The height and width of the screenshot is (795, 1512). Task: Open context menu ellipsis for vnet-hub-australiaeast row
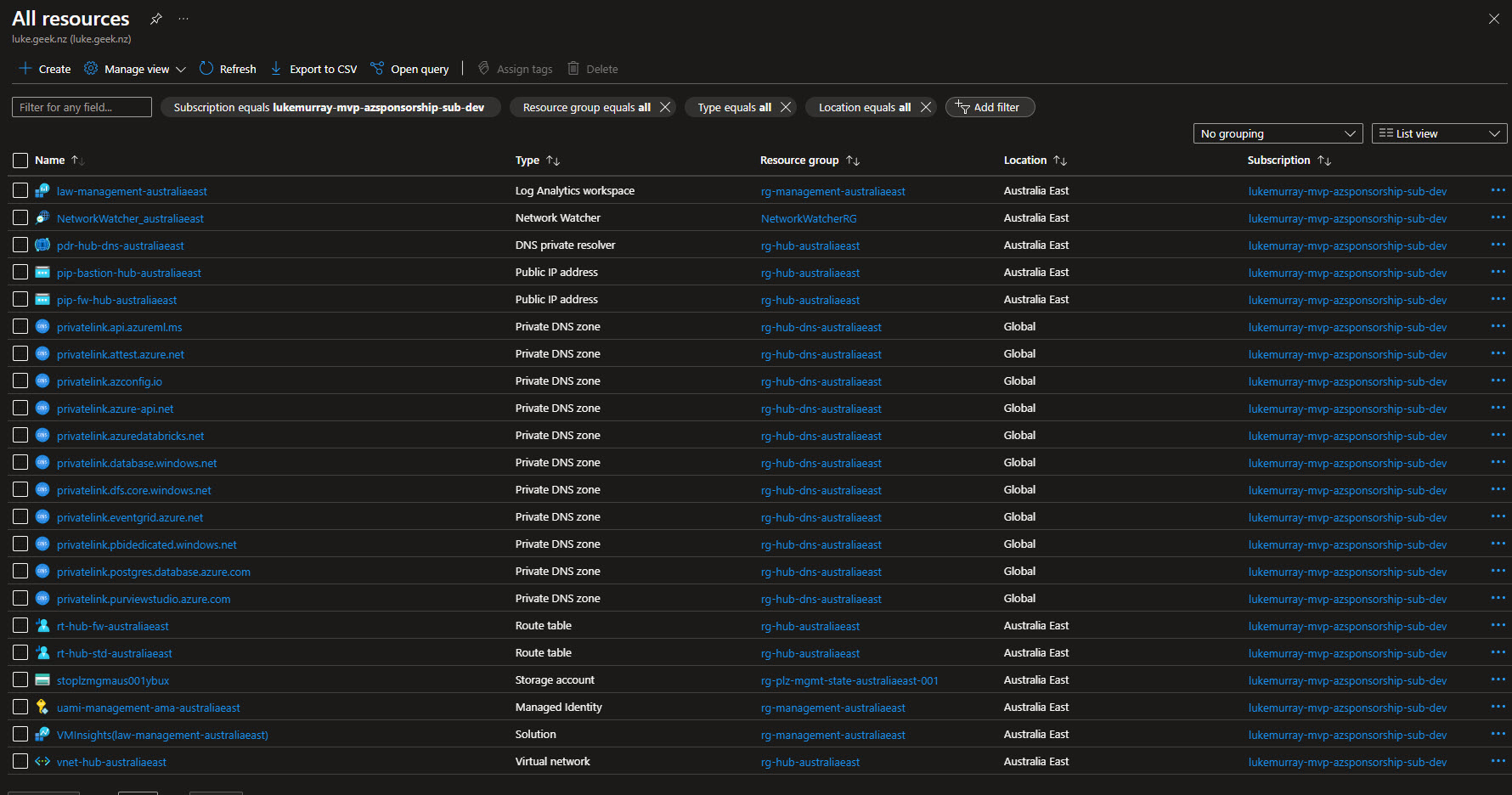[x=1498, y=761]
